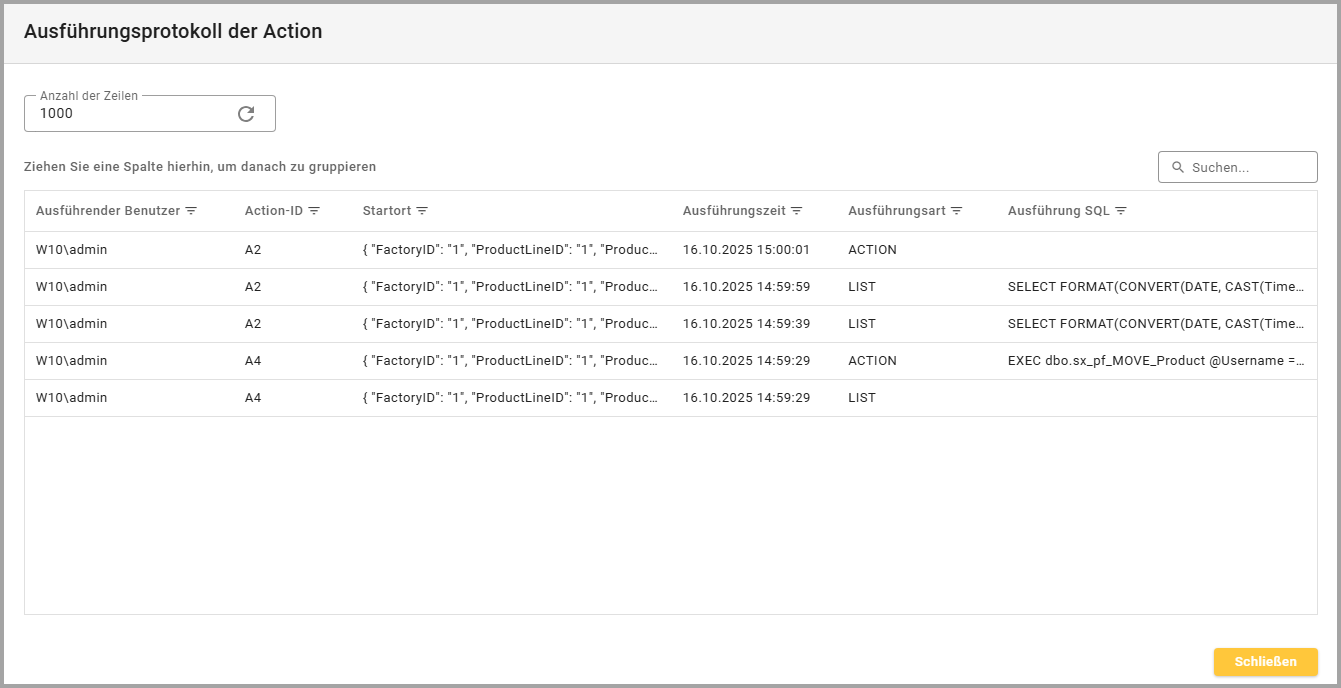This screenshot has height=688, width=1341.
Task: Click the magnifier icon in search box
Action: (x=1177, y=168)
